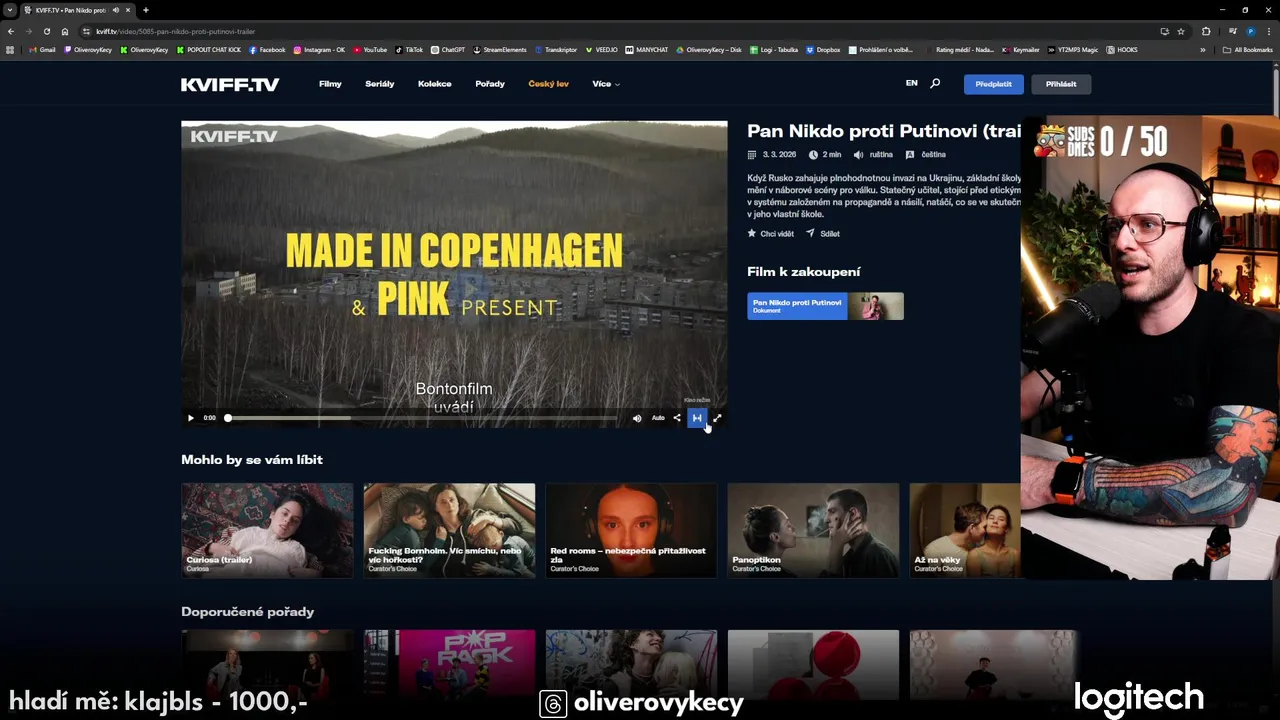1280x720 pixels.
Task: Expand the Více dropdown menu
Action: pyautogui.click(x=606, y=84)
